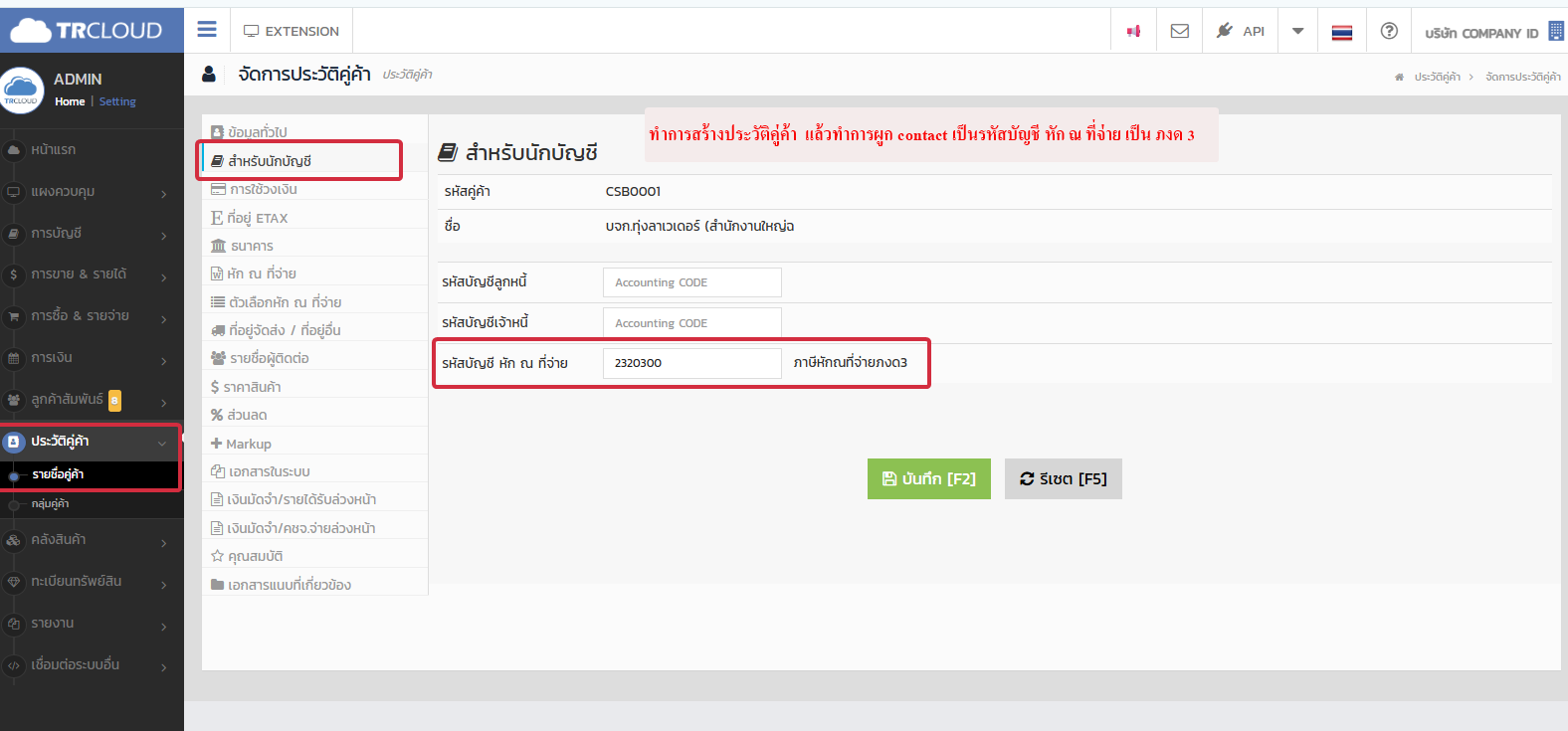Expand the การขาย & รายได้ menu
1568x731 pixels.
[x=90, y=274]
